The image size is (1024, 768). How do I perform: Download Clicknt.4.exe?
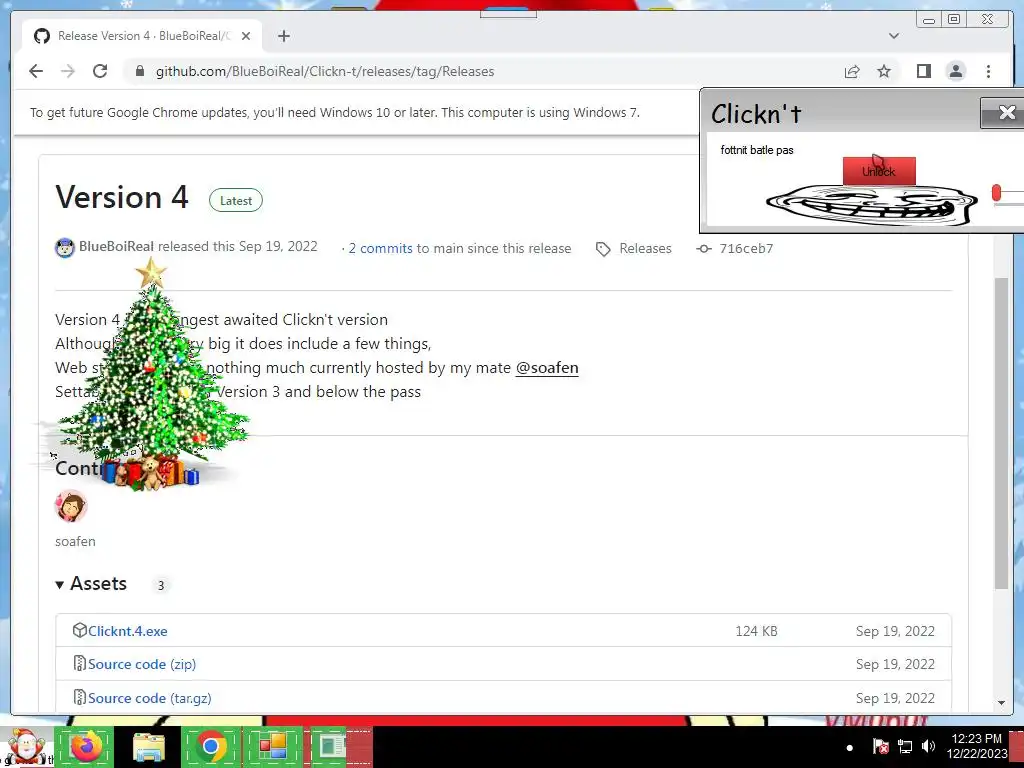tap(127, 631)
